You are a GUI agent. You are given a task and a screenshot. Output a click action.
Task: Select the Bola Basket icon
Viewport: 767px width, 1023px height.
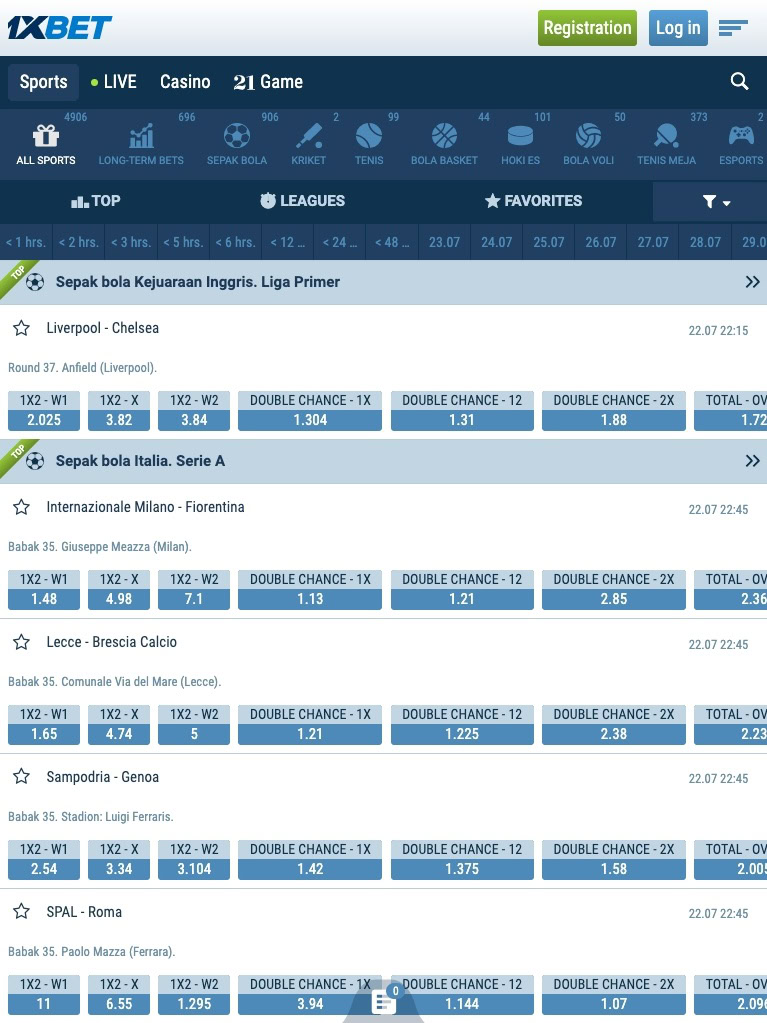coord(444,136)
